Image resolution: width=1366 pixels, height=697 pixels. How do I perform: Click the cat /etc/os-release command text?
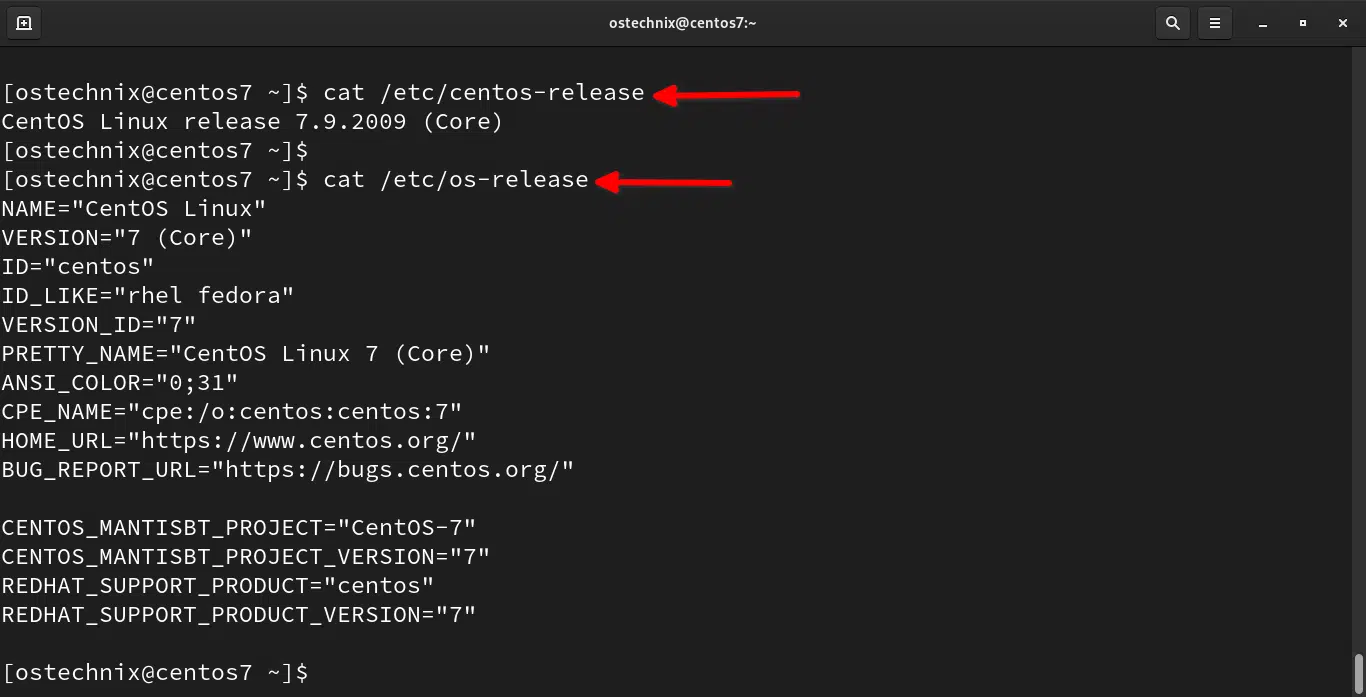[x=455, y=179]
